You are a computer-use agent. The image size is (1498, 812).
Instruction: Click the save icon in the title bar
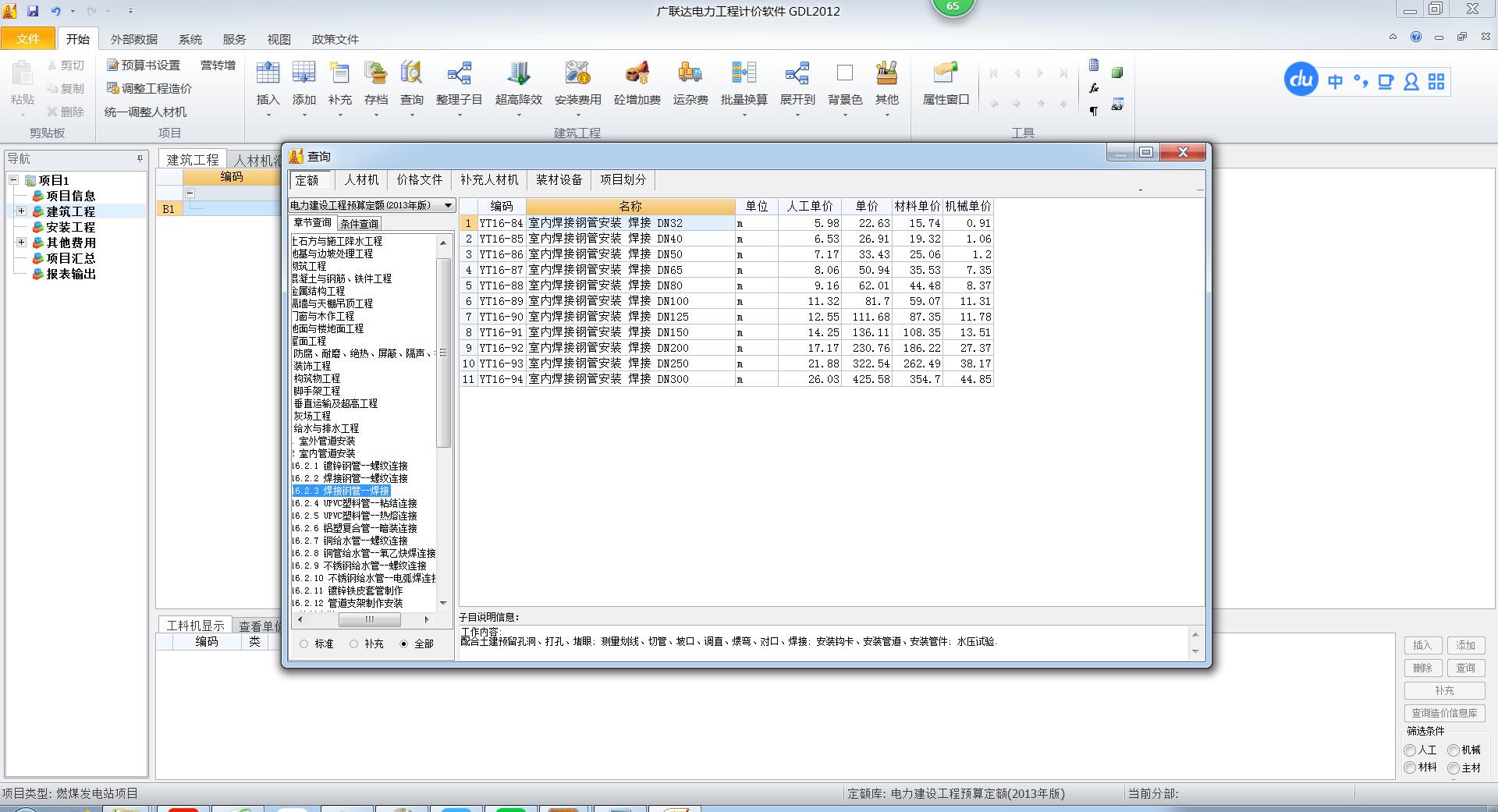tap(33, 11)
